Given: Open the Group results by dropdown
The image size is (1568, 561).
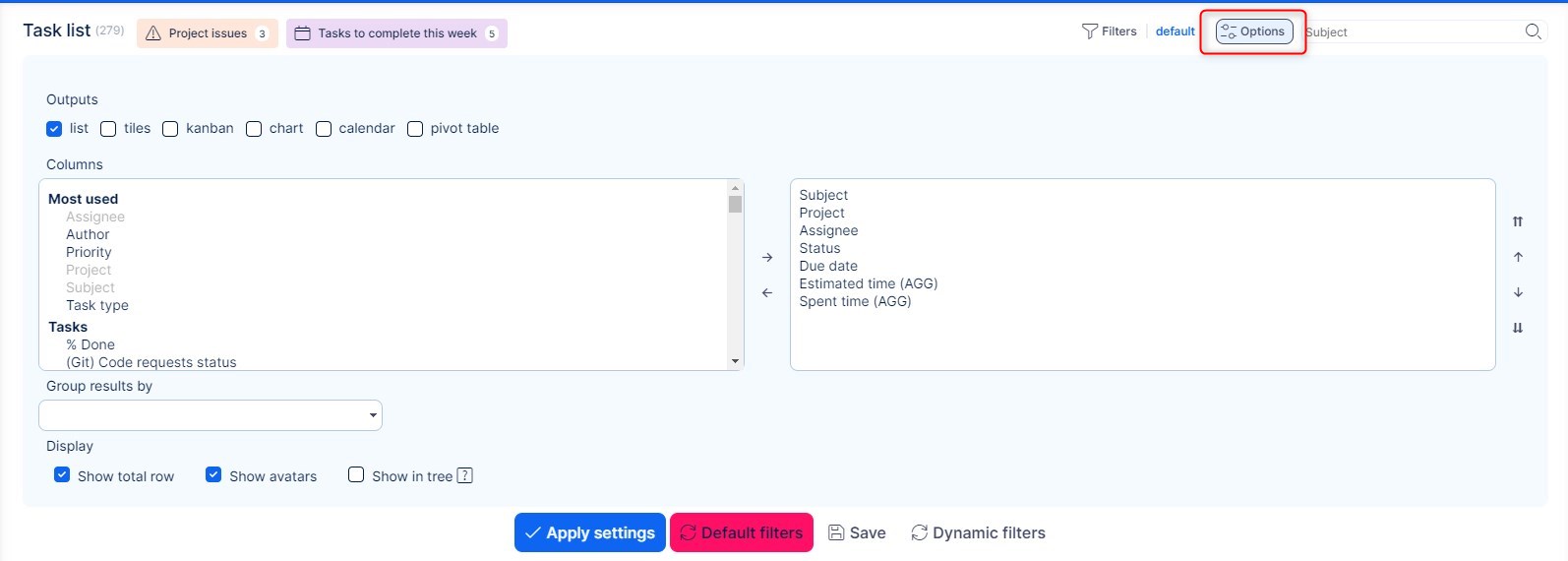Looking at the screenshot, I should tap(211, 415).
